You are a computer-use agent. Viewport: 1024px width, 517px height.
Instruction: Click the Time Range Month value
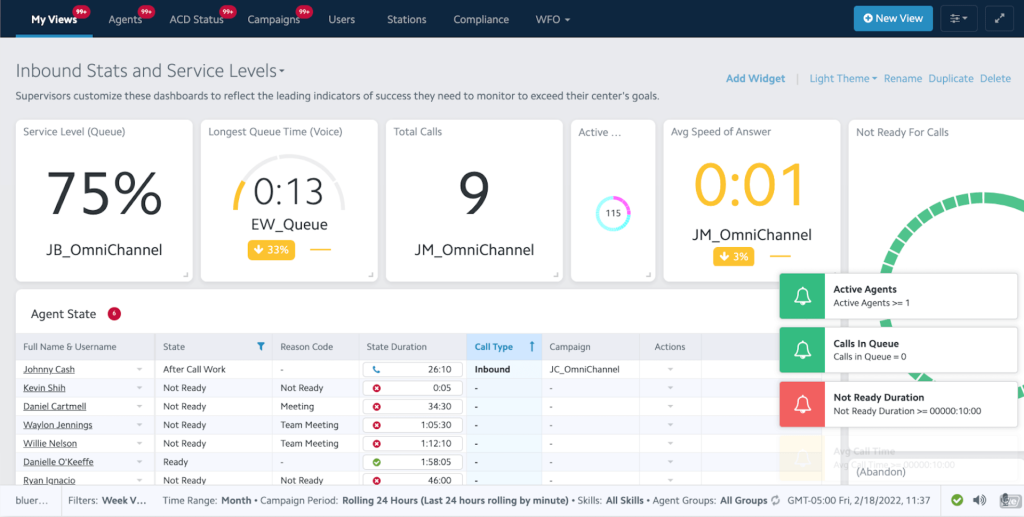click(x=236, y=501)
